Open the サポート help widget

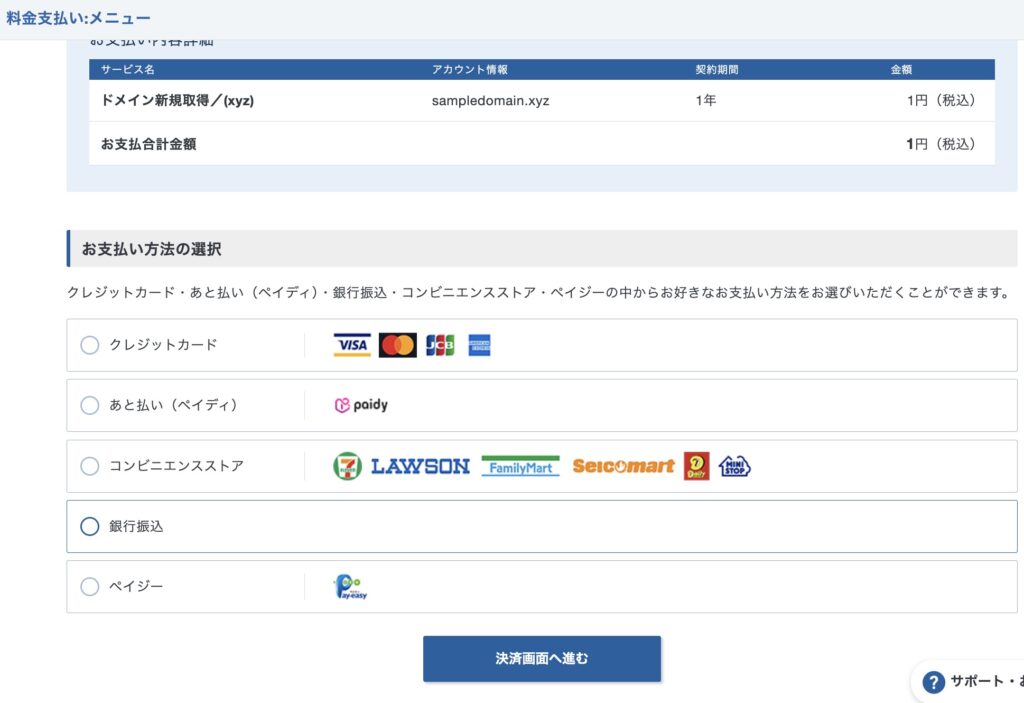pos(970,682)
